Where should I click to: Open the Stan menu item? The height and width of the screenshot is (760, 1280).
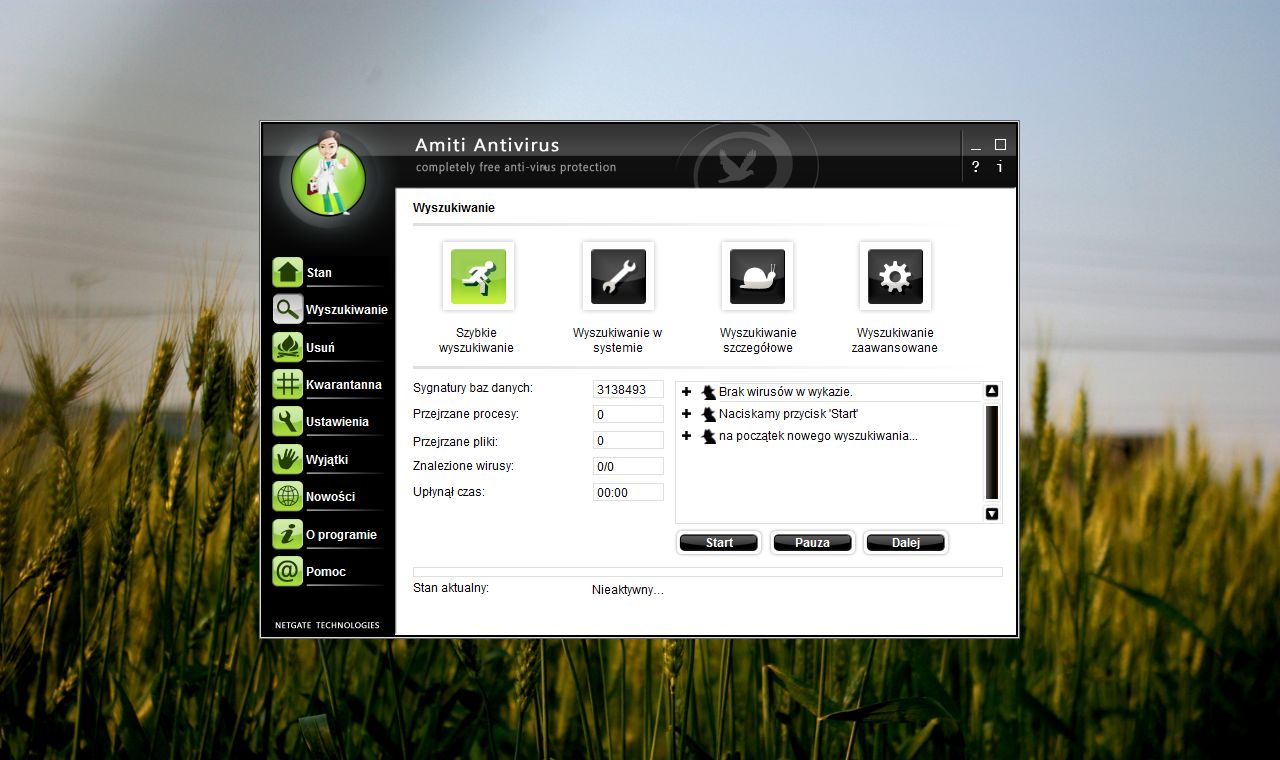319,273
